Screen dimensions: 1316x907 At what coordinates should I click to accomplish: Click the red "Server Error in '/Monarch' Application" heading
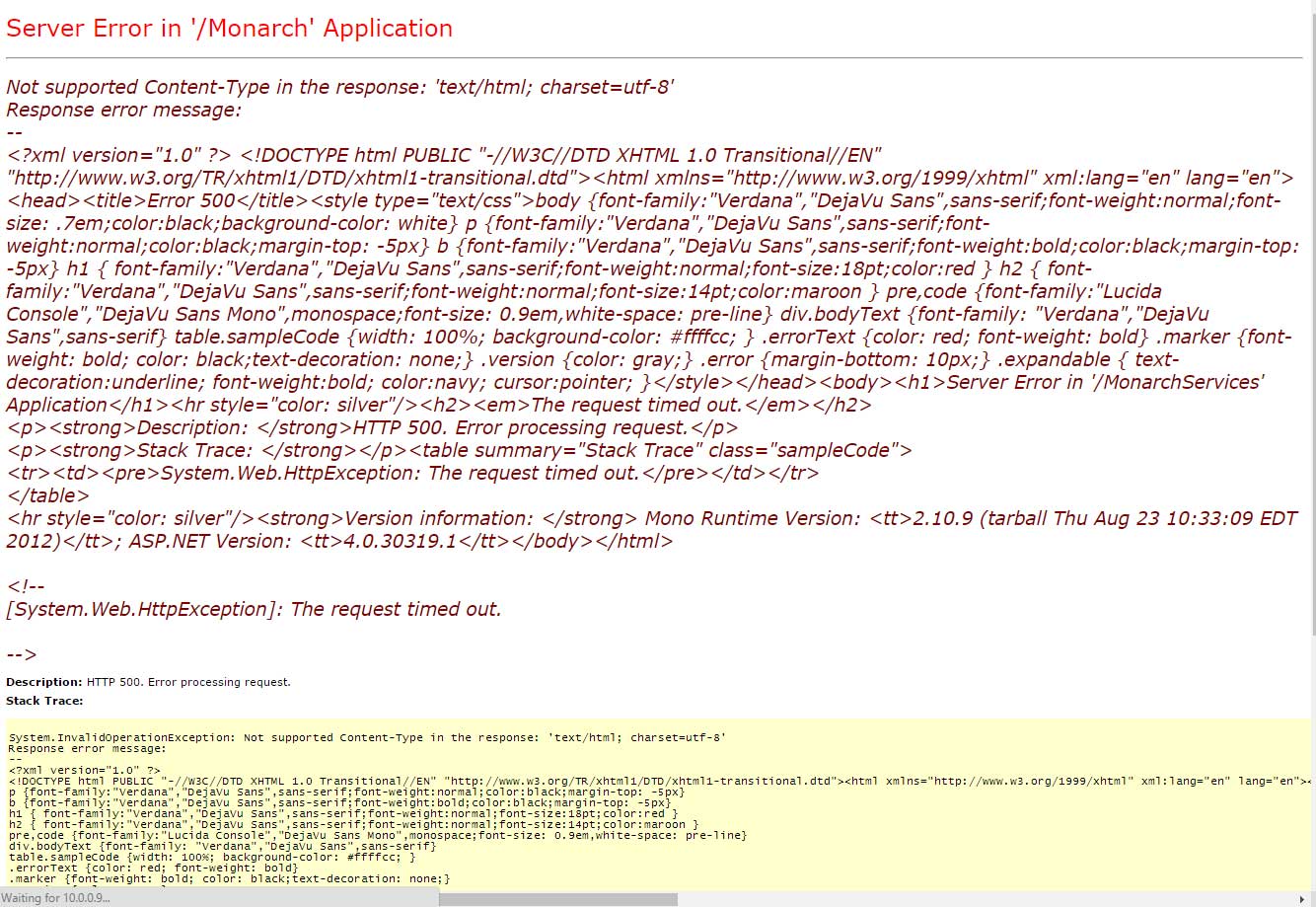pos(229,28)
